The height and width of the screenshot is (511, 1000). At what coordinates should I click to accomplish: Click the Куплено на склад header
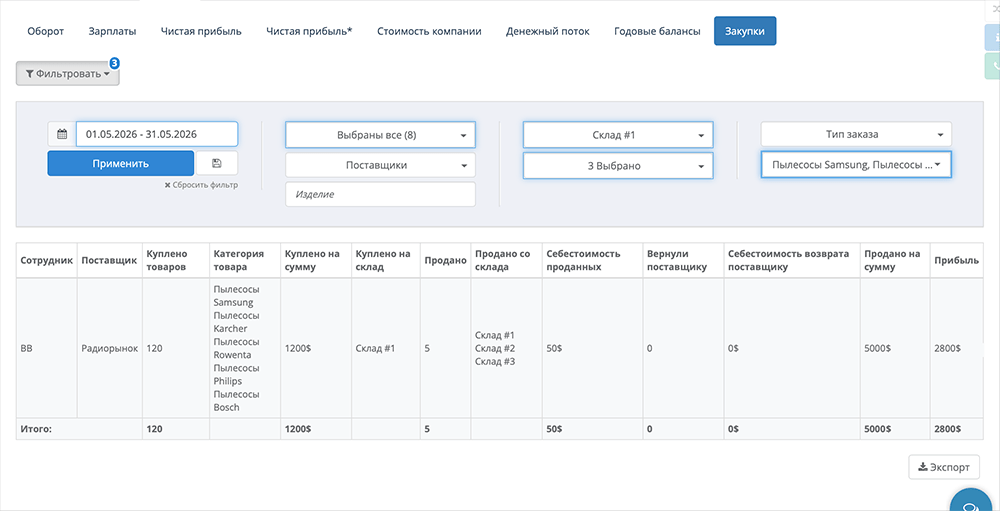tap(386, 260)
